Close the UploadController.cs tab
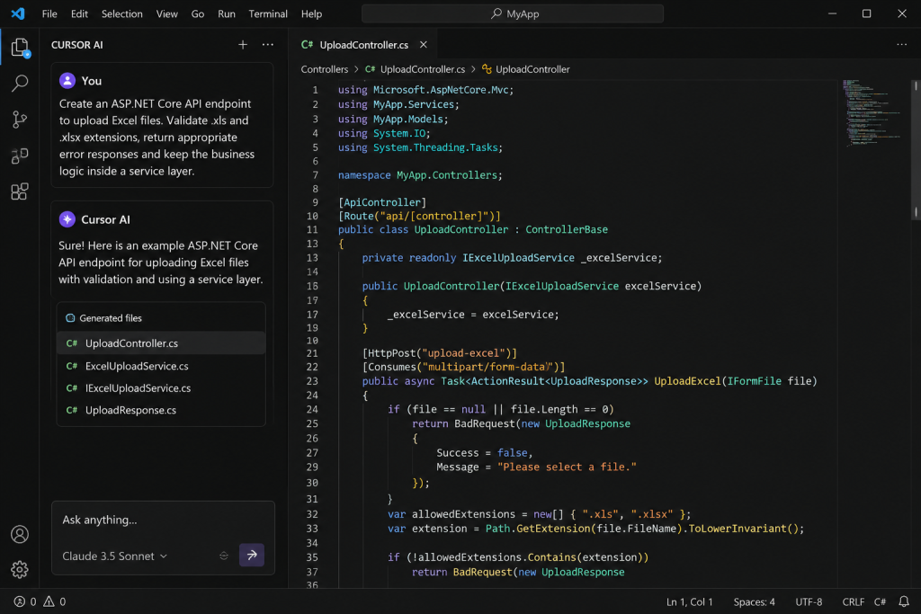The height and width of the screenshot is (614, 921). (x=423, y=45)
